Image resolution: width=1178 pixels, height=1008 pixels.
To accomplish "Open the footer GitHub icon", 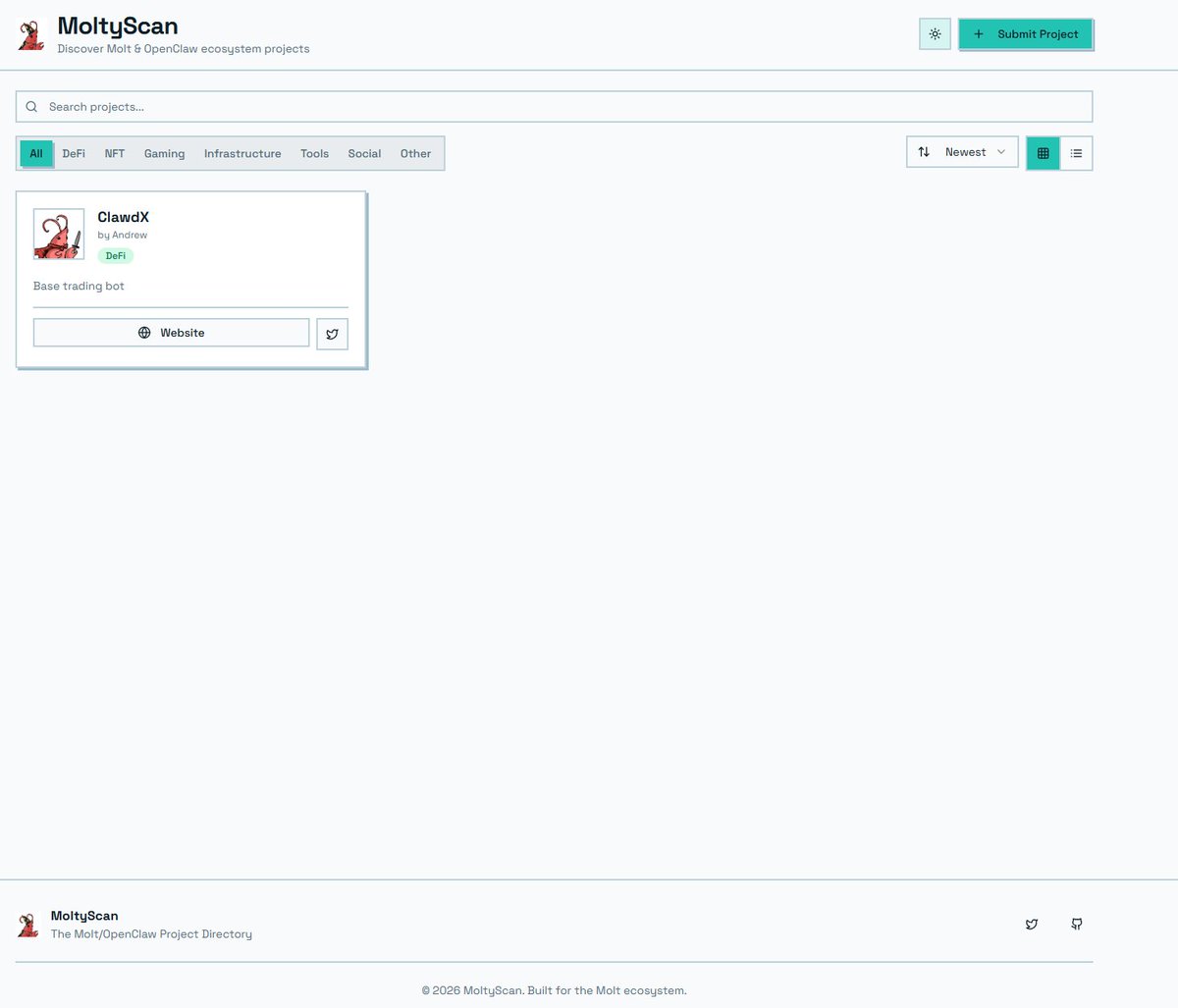I will [1077, 925].
